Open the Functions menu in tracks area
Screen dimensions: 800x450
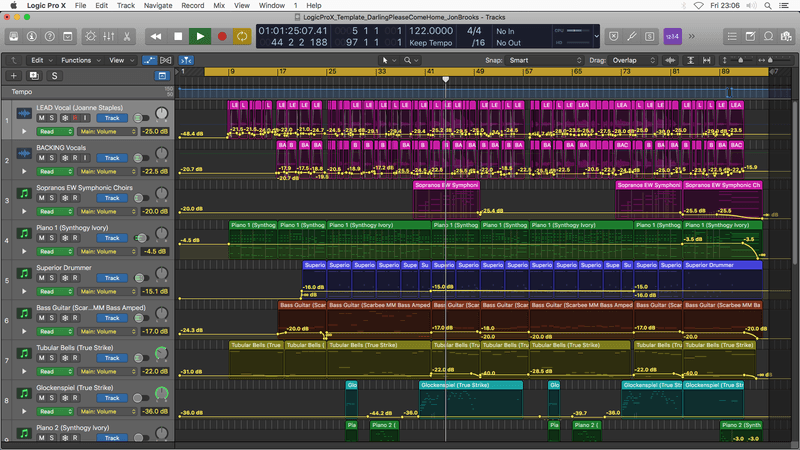click(x=81, y=60)
